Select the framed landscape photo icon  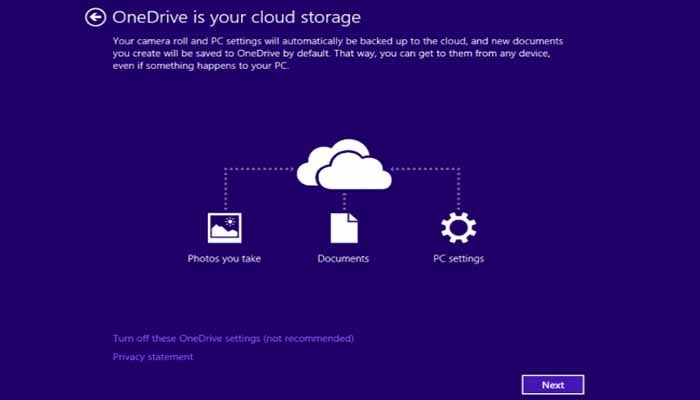pyautogui.click(x=225, y=228)
